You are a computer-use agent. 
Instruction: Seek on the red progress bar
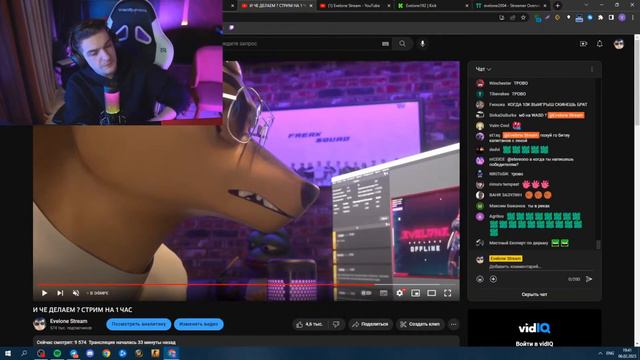click(247, 284)
